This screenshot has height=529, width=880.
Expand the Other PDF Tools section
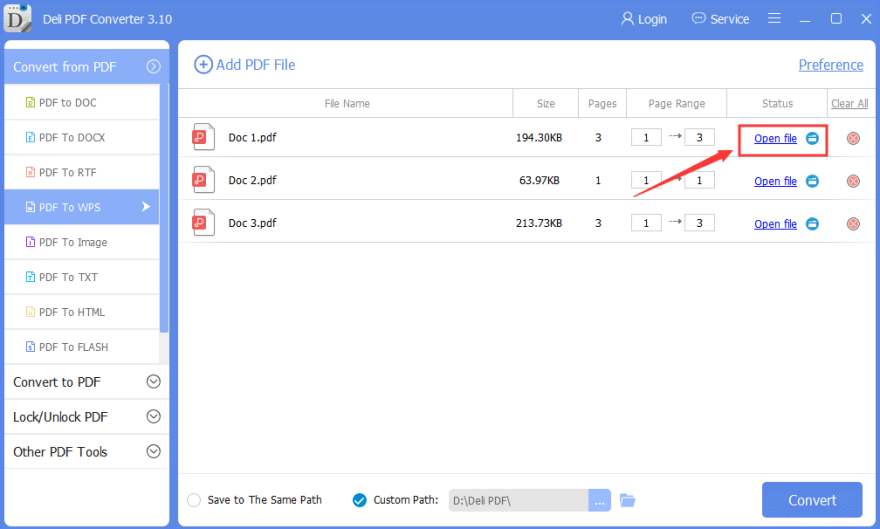click(x=153, y=451)
